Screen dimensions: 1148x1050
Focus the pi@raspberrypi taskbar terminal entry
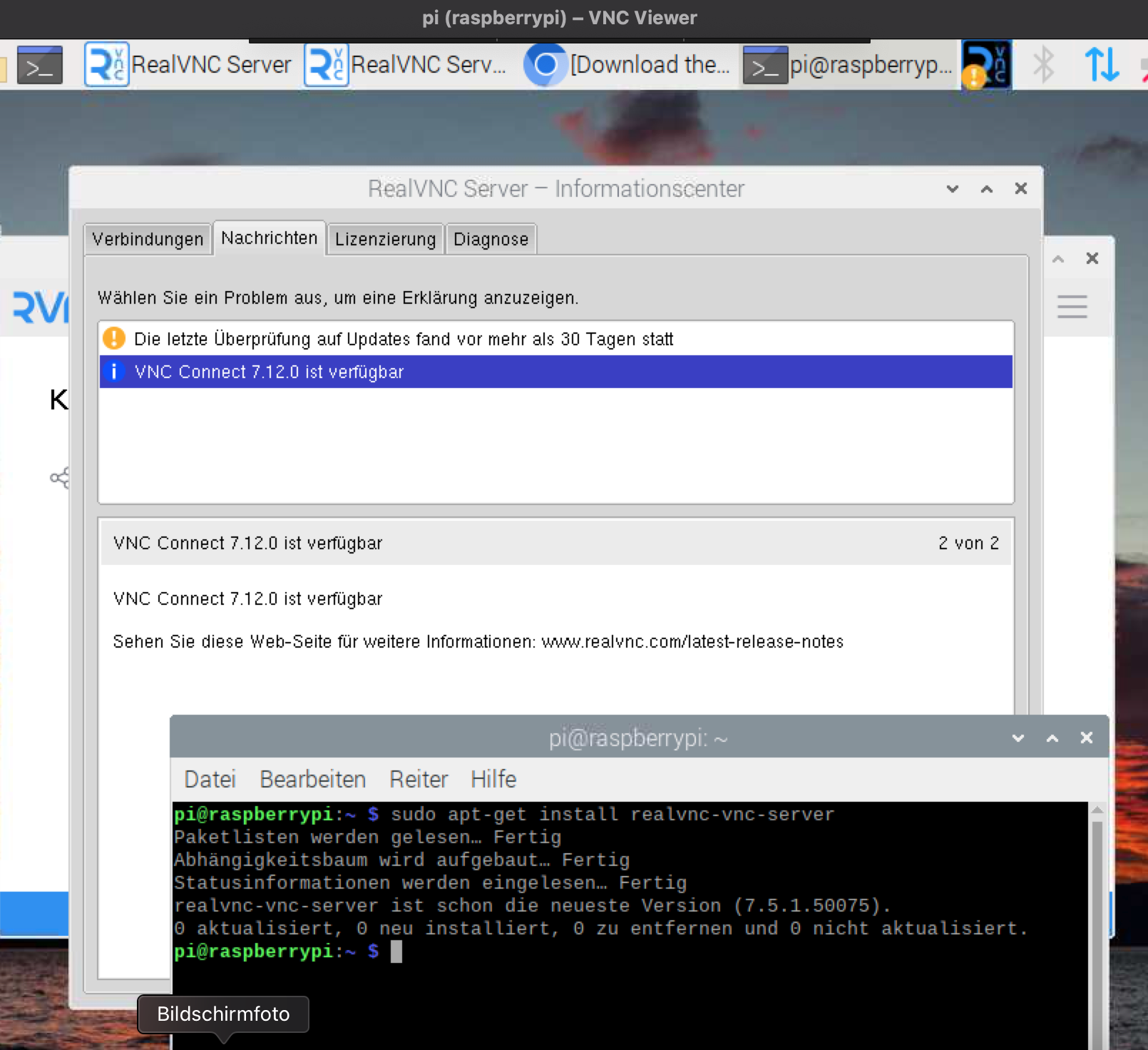[x=849, y=66]
